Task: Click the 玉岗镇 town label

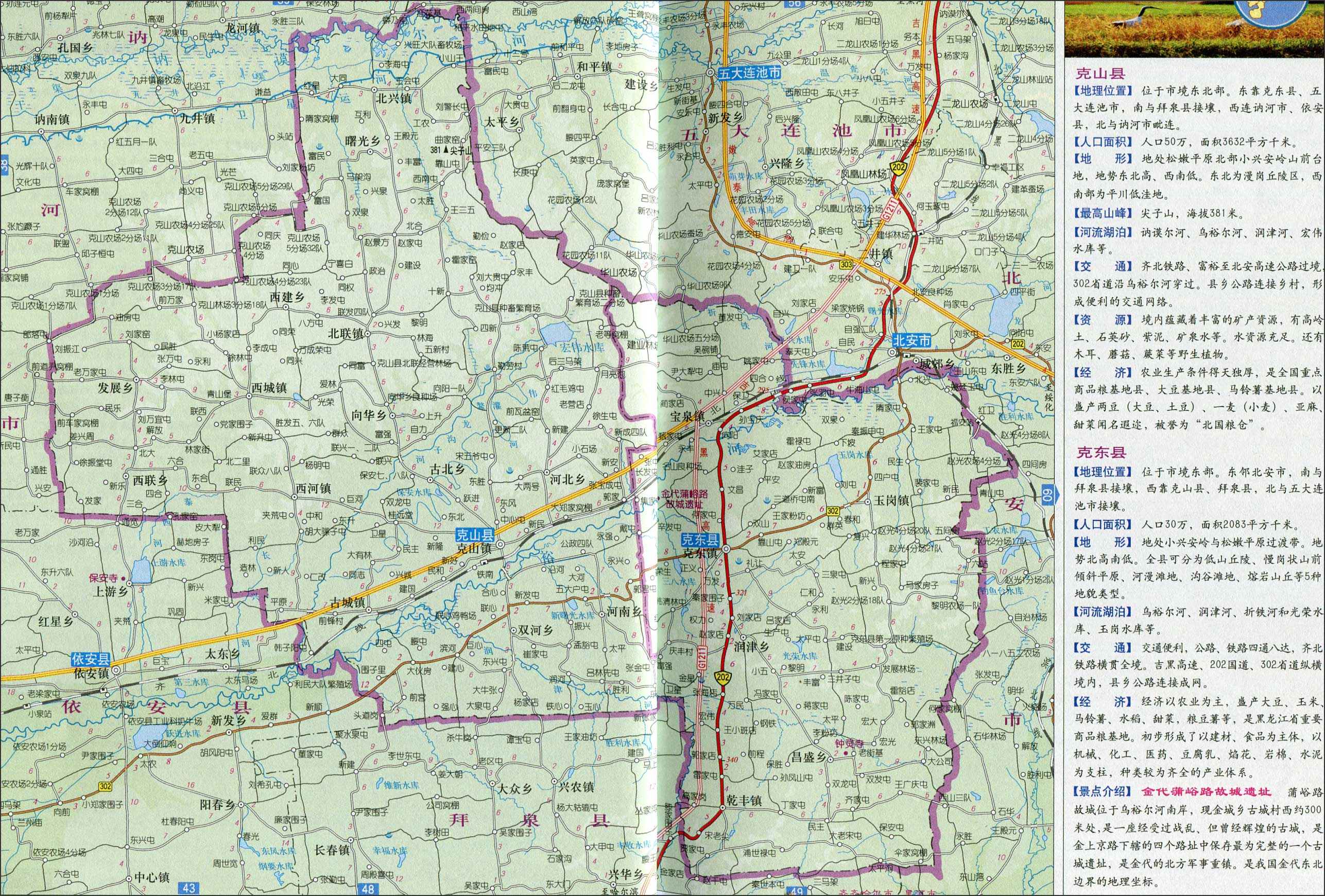Action: point(892,500)
